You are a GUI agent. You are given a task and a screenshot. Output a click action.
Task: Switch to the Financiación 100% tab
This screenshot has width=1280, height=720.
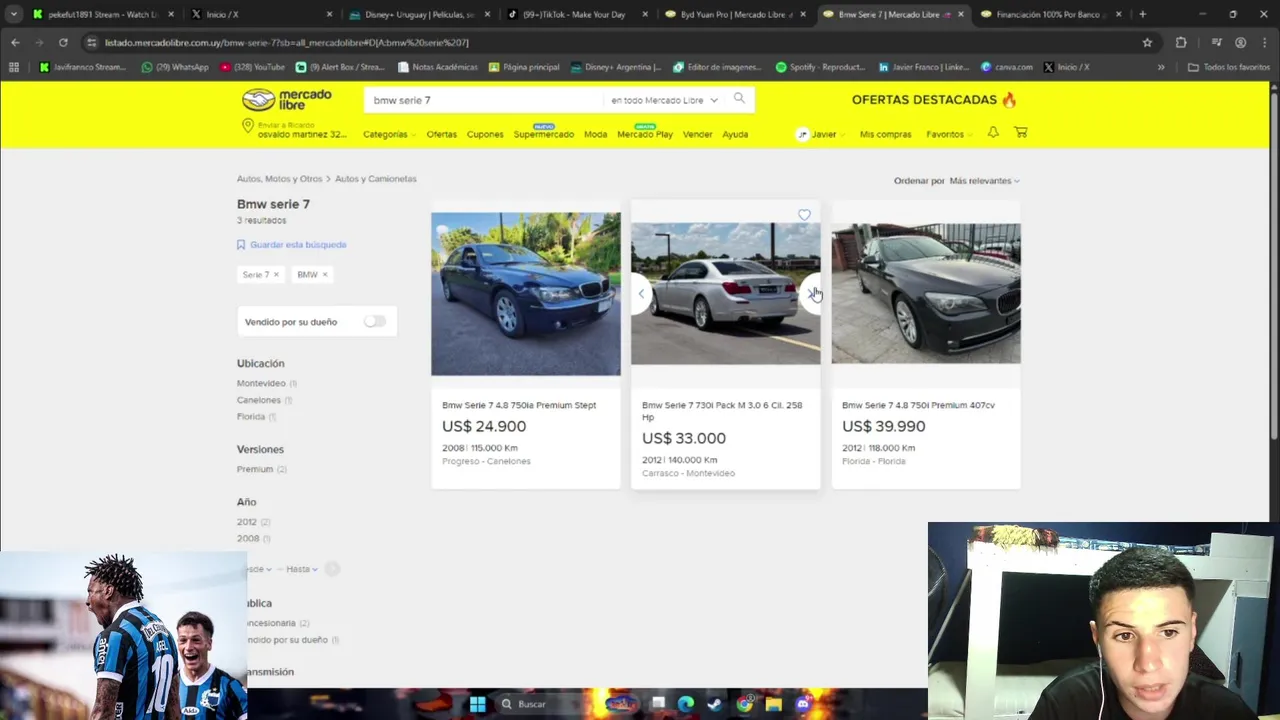(x=1050, y=14)
